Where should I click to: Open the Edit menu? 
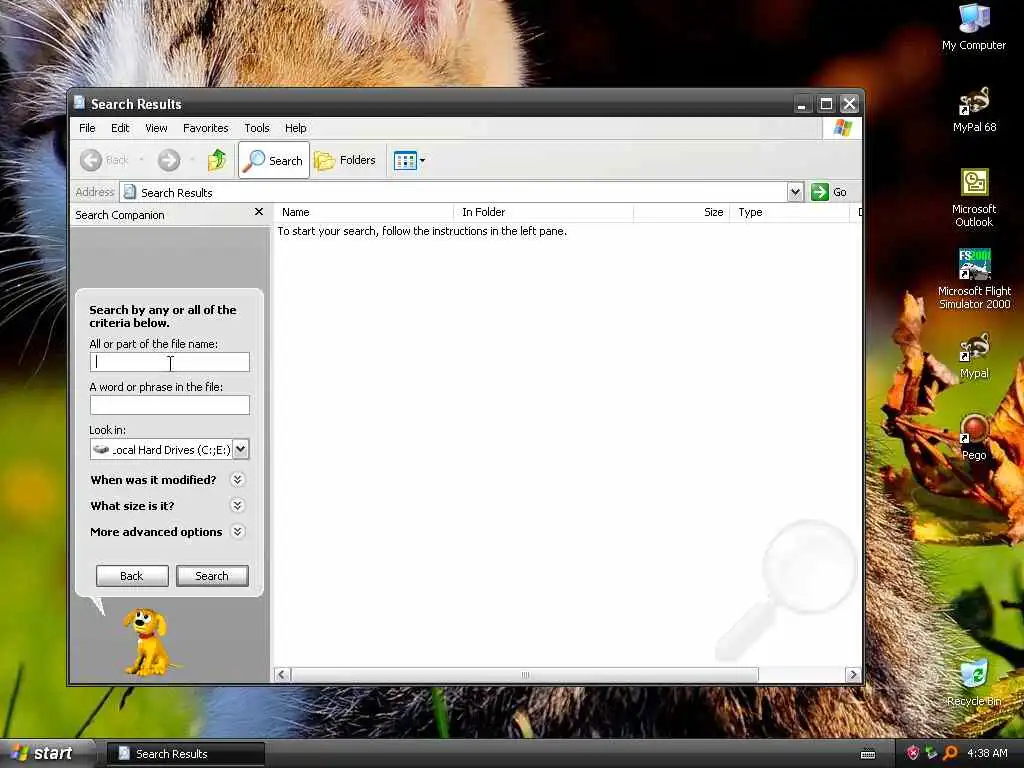pyautogui.click(x=120, y=128)
